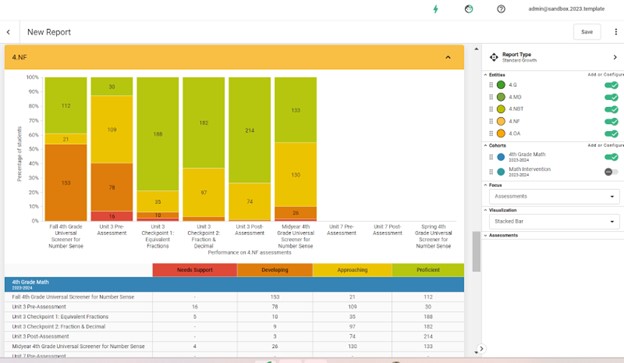Go back using the left arrow icon
The height and width of the screenshot is (363, 624).
point(8,32)
